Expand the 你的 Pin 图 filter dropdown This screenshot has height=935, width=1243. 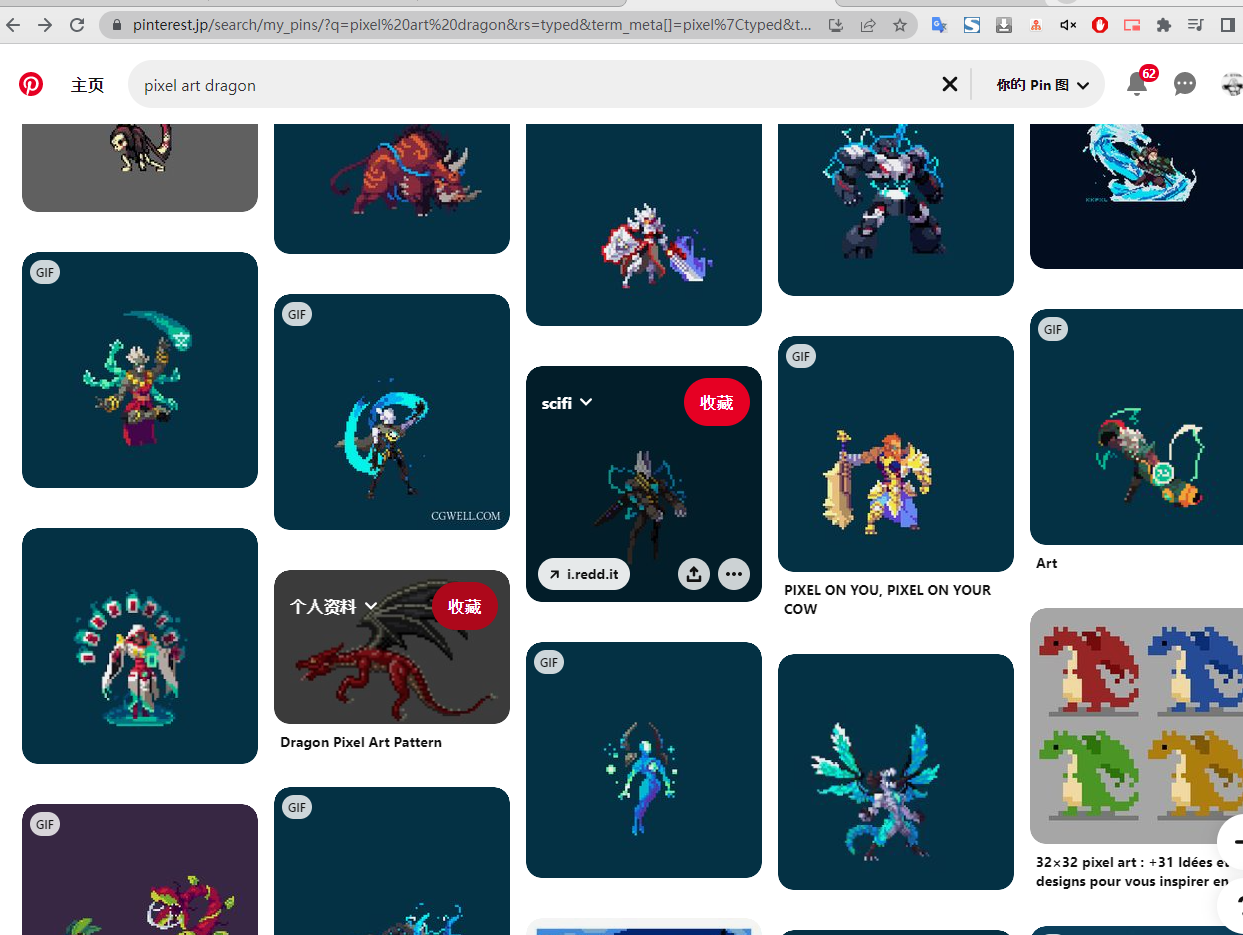click(1042, 85)
